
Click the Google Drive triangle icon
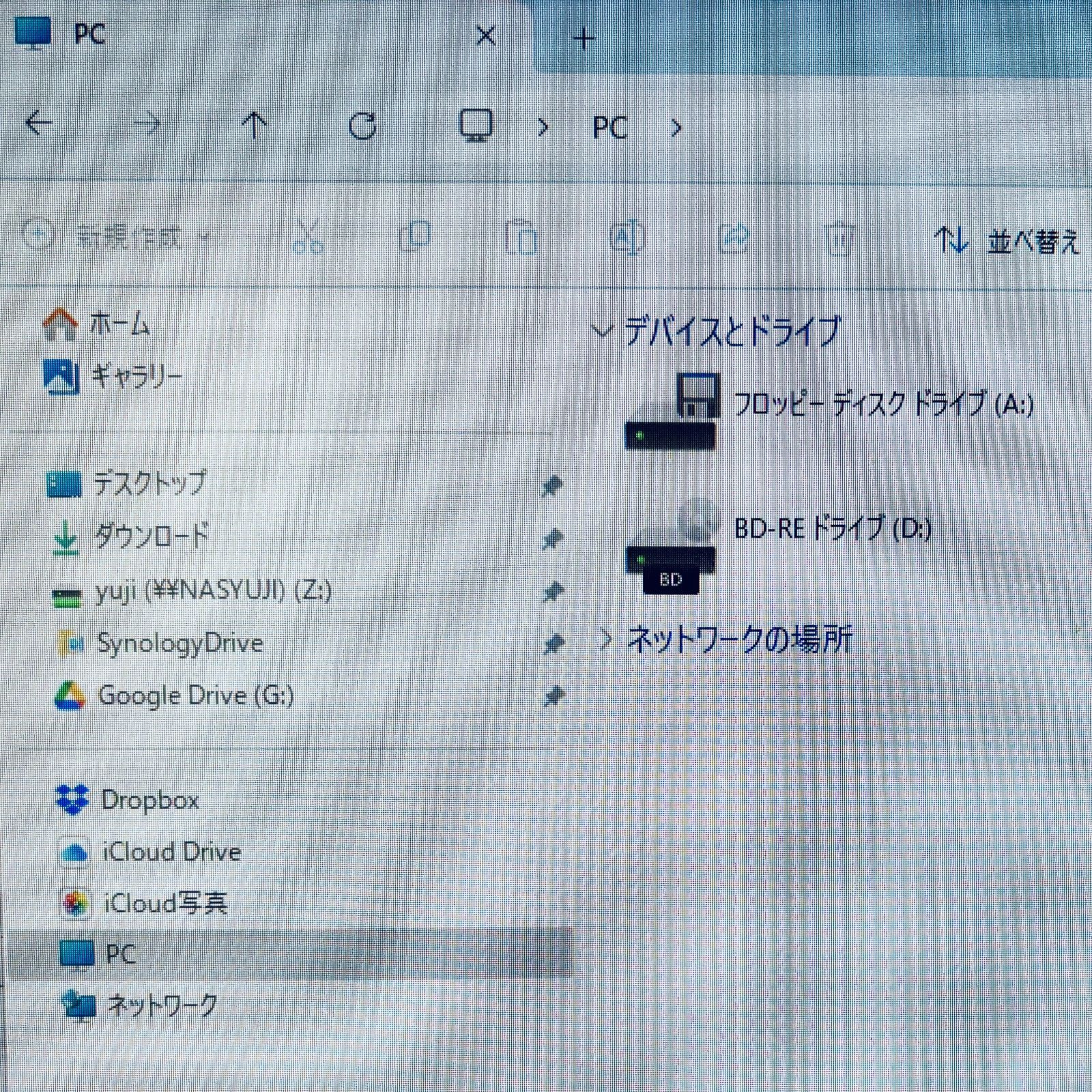70,696
